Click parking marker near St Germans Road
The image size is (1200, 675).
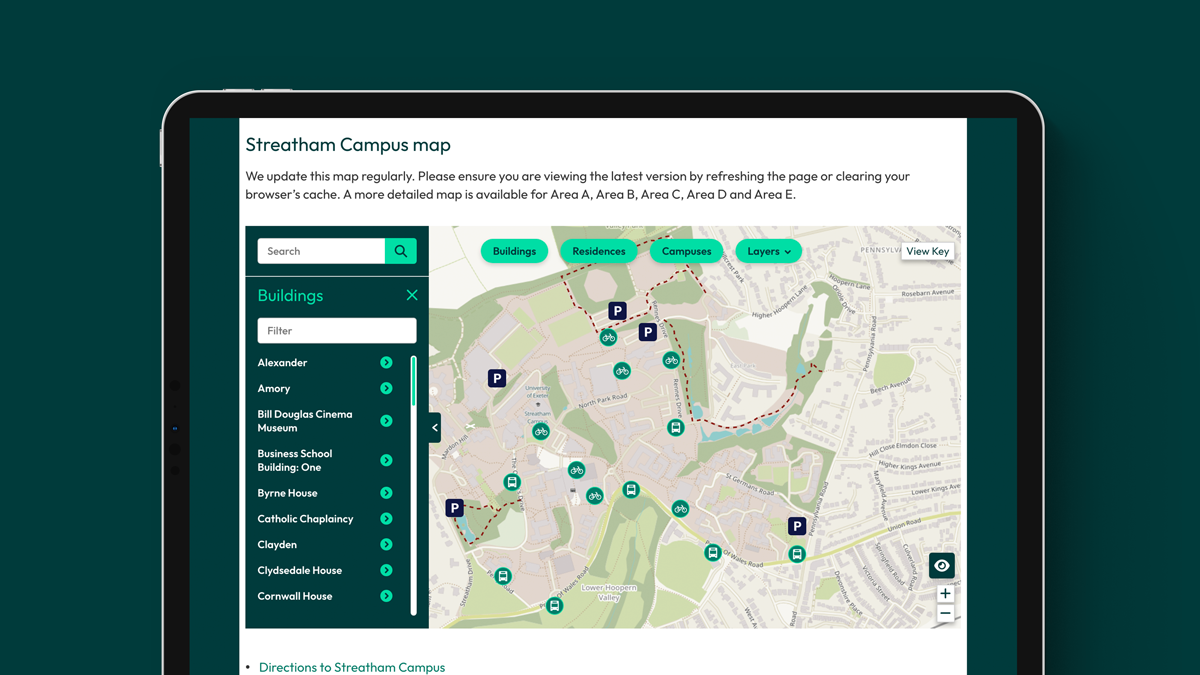point(797,526)
